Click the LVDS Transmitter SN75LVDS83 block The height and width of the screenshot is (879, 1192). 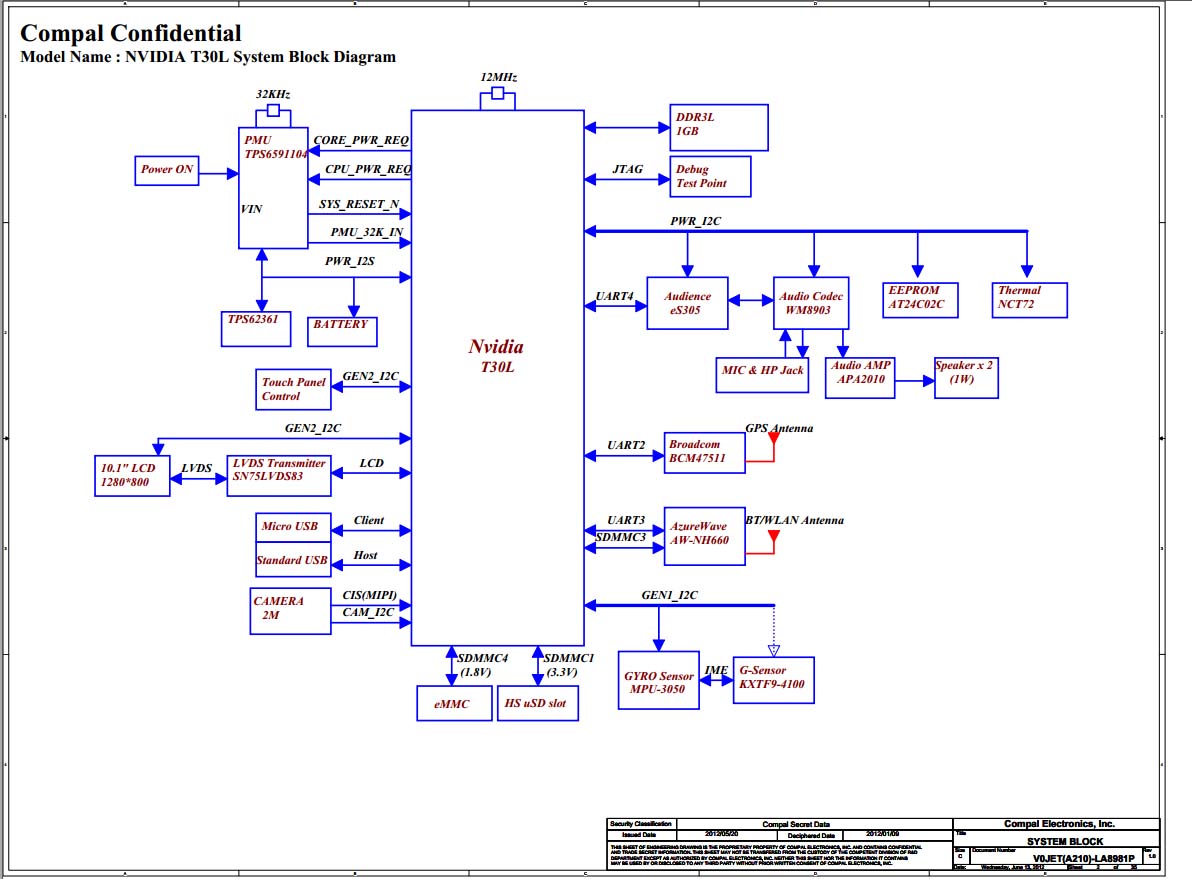tap(279, 476)
